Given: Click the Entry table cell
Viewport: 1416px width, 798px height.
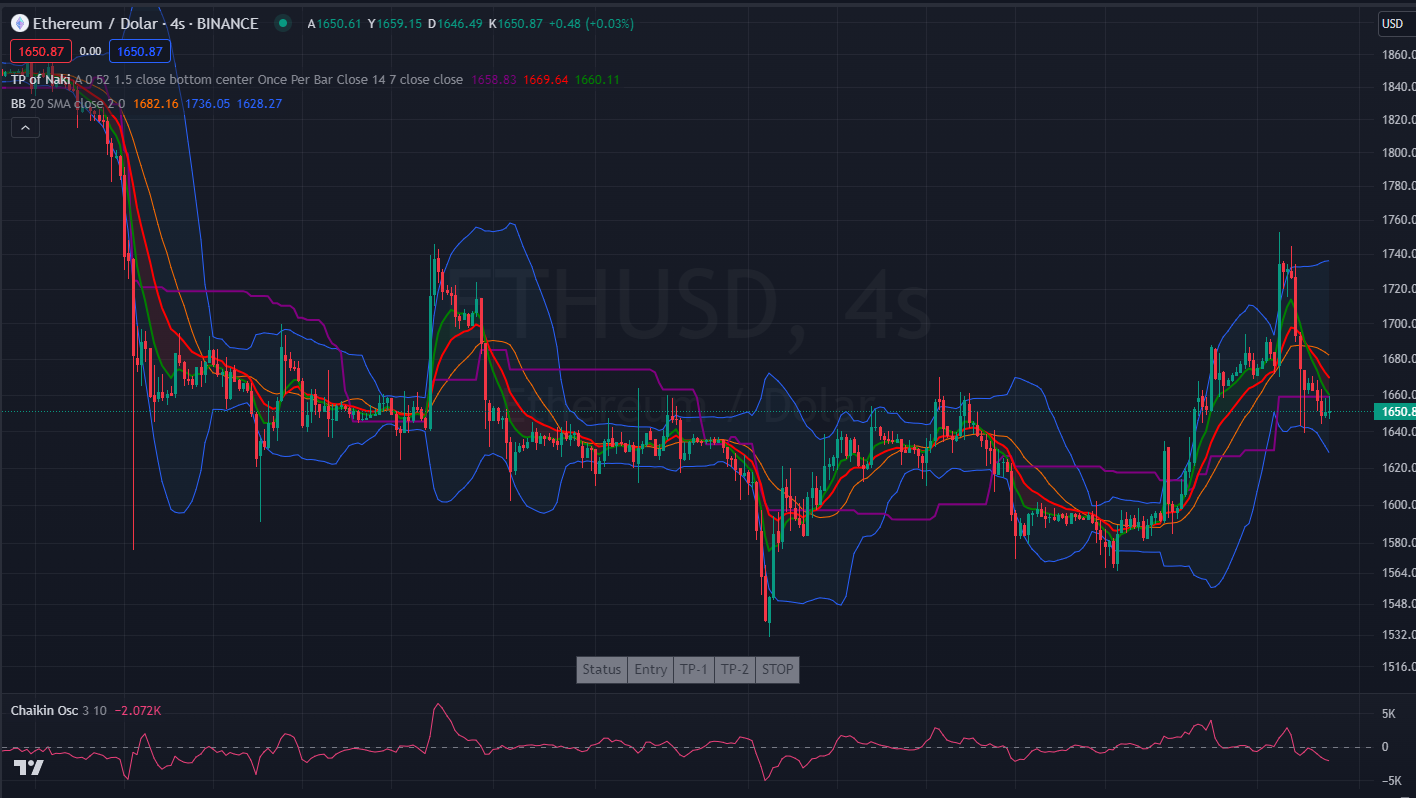Looking at the screenshot, I should click(x=651, y=670).
